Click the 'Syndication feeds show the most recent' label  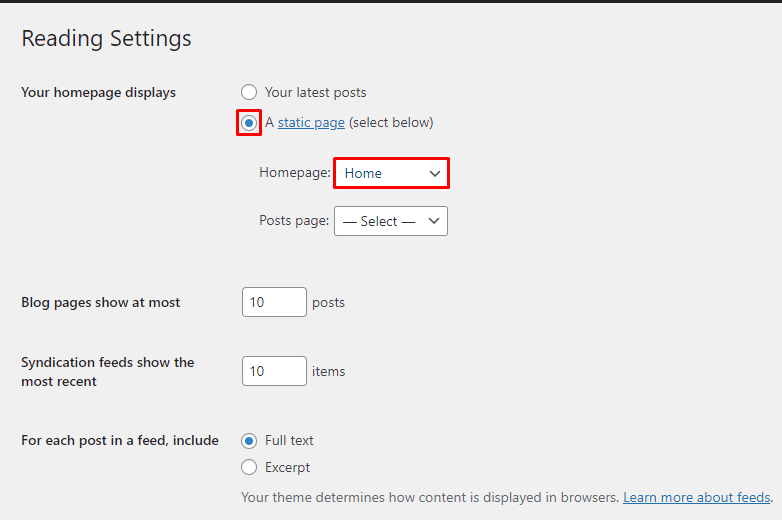[107, 371]
